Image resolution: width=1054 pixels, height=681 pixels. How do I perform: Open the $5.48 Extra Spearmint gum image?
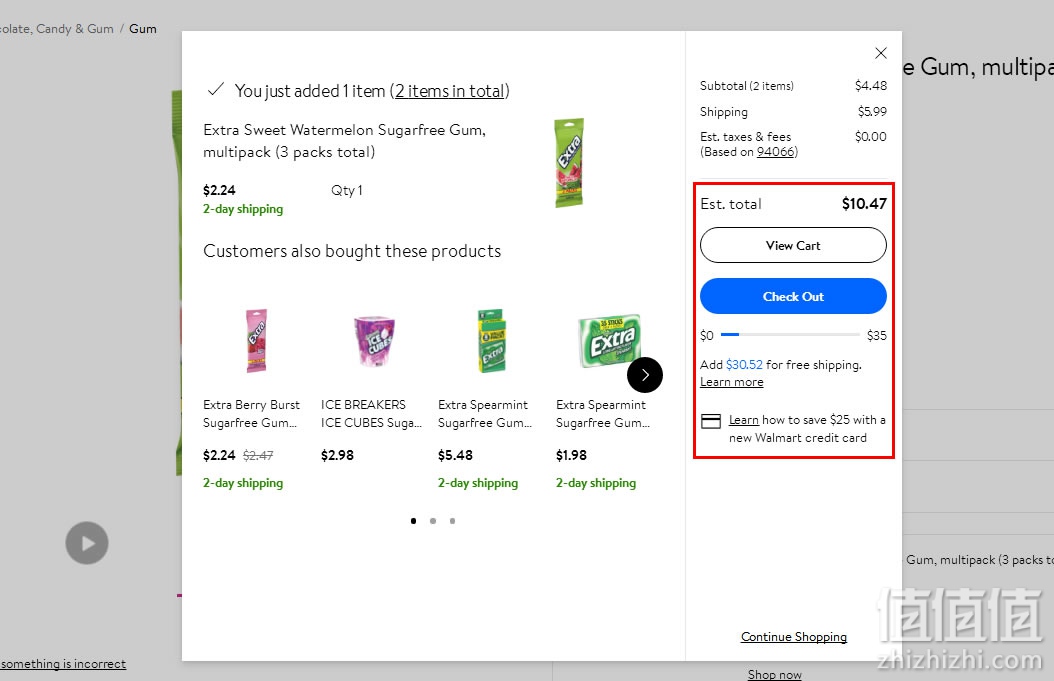(491, 341)
